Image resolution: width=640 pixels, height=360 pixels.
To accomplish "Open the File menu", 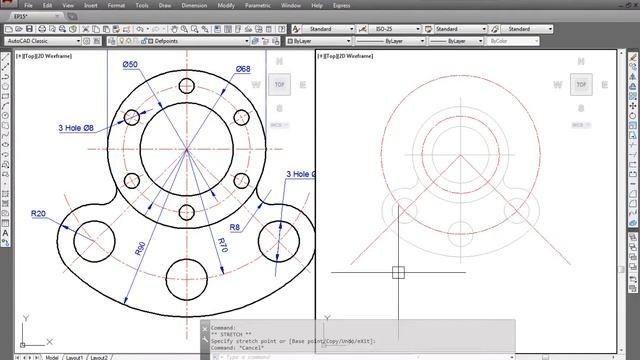I will [28, 5].
